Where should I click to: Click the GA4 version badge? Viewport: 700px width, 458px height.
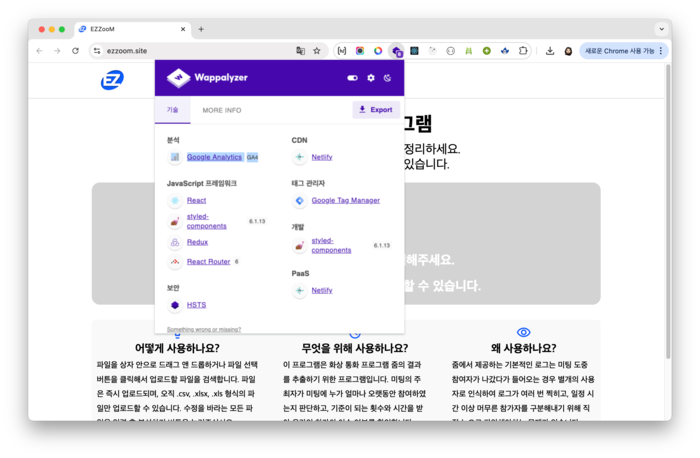[x=252, y=157]
